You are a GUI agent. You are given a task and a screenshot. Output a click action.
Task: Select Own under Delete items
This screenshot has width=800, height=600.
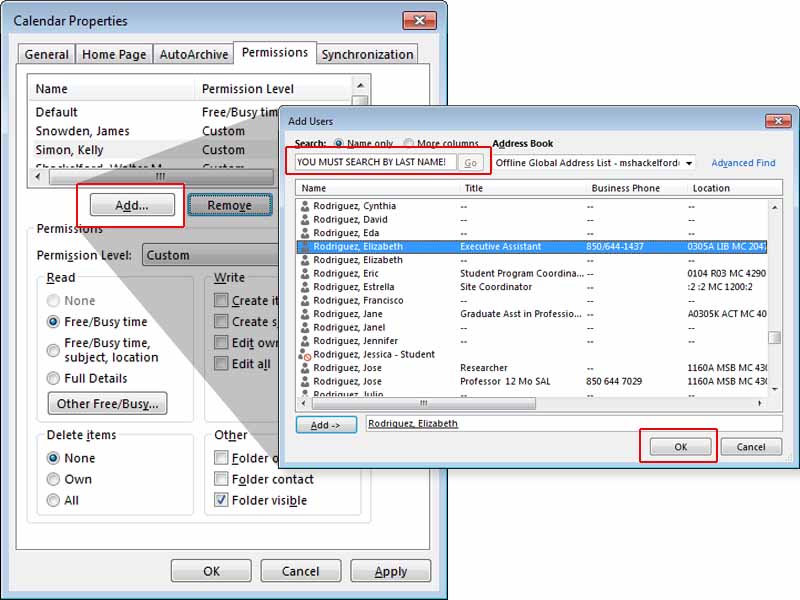[x=54, y=479]
